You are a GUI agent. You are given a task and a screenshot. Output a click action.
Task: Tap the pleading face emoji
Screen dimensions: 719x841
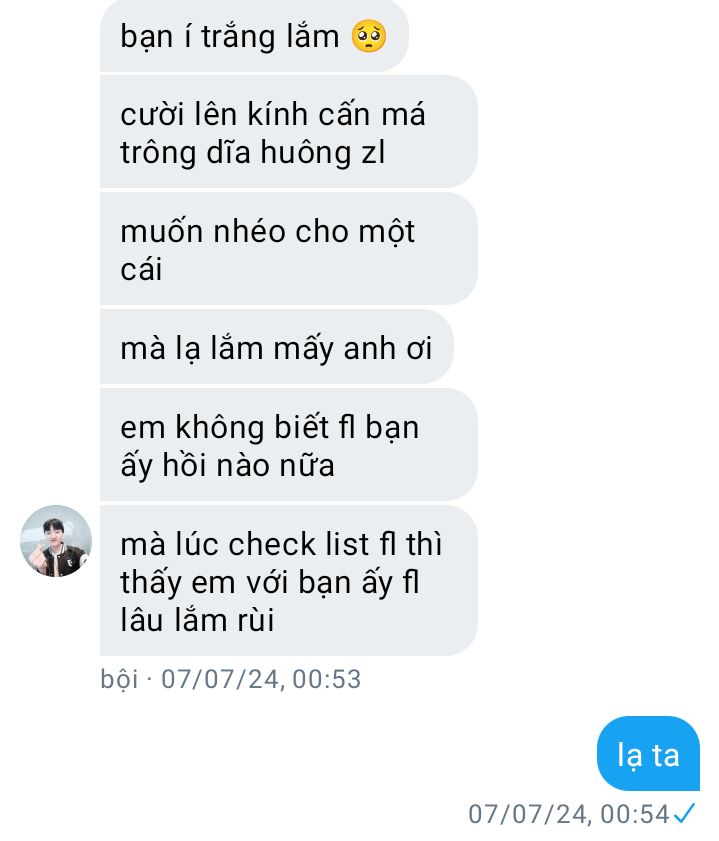369,36
